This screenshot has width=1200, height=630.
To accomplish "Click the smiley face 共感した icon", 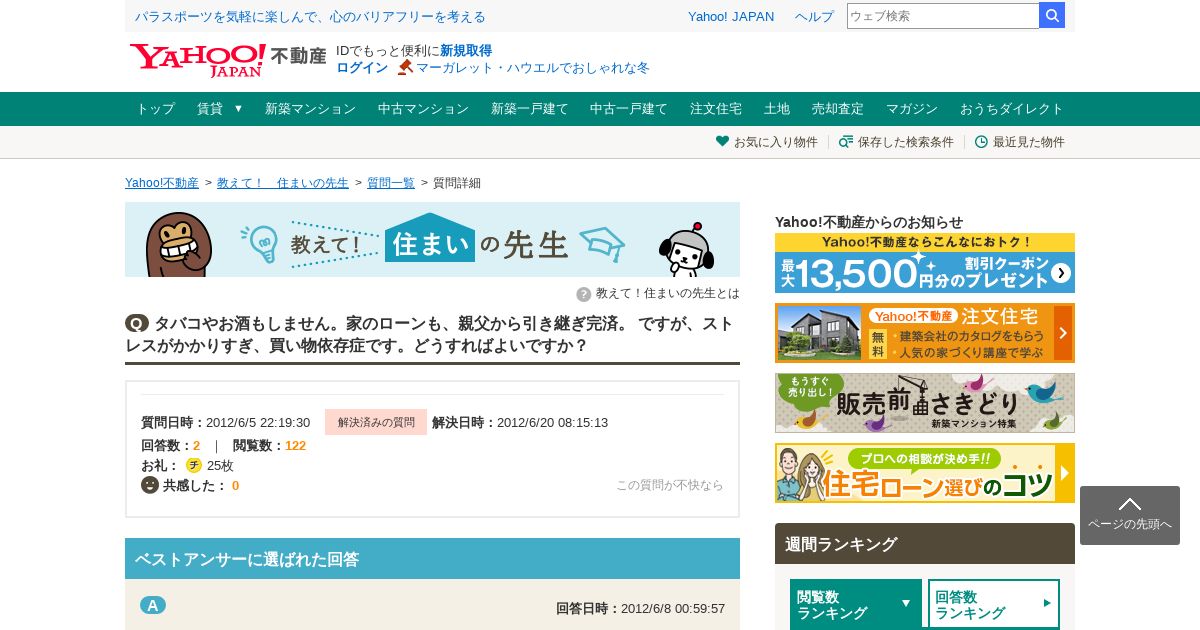I will (x=150, y=485).
